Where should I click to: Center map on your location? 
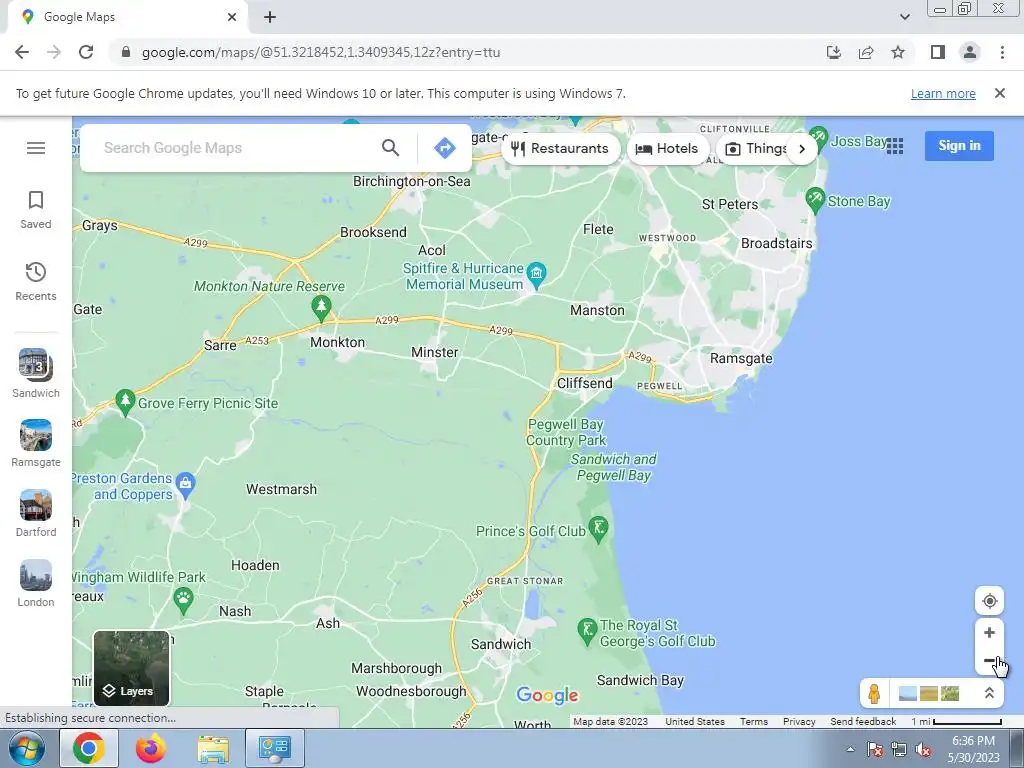[x=989, y=601]
